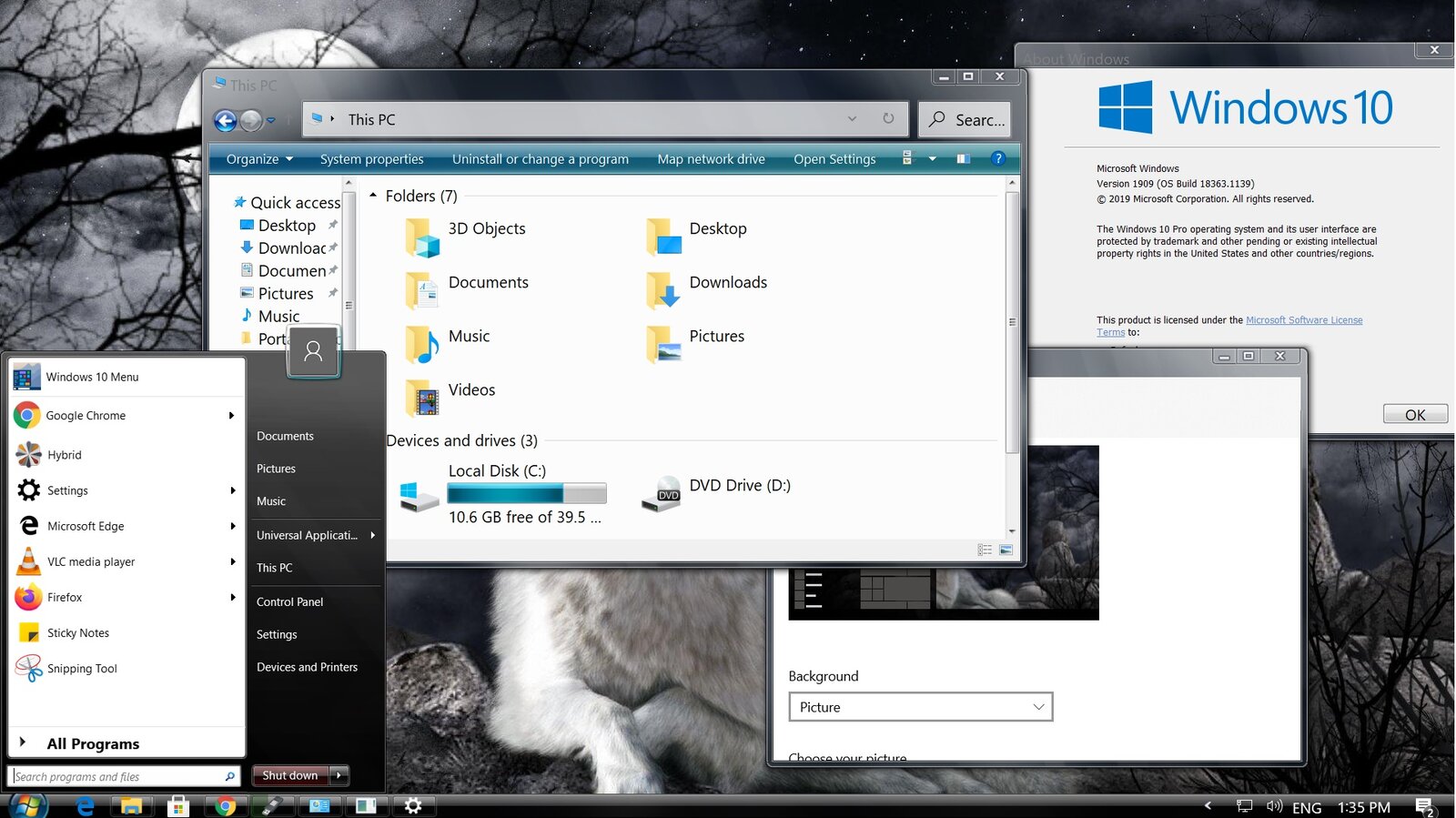Collapse the Folders (7) group
The image size is (1456, 818).
(x=373, y=196)
